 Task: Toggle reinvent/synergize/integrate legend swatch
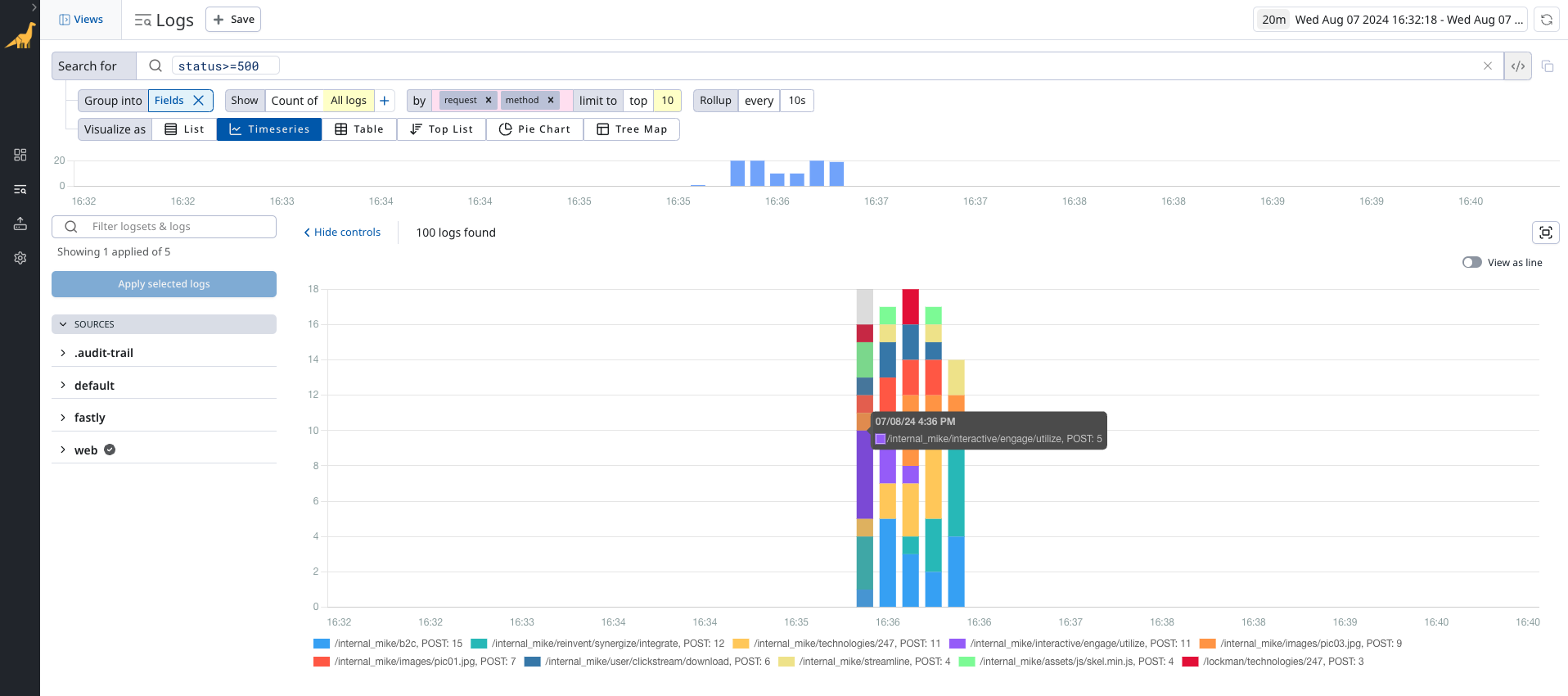tap(479, 644)
